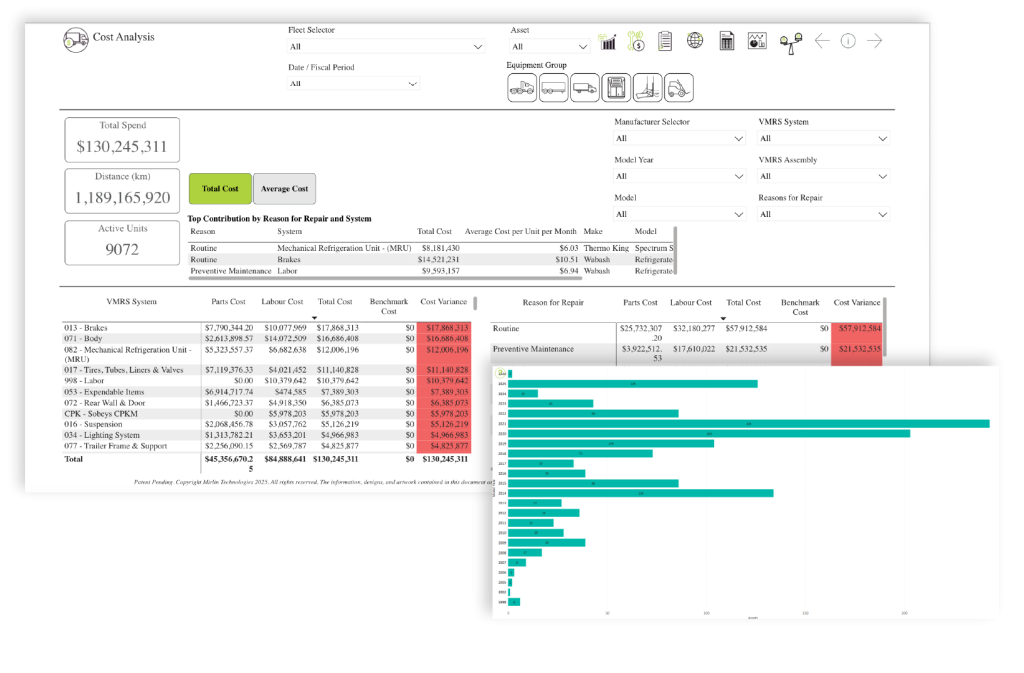Toggle the trailer equipment group filter
1024x673 pixels.
click(x=553, y=88)
